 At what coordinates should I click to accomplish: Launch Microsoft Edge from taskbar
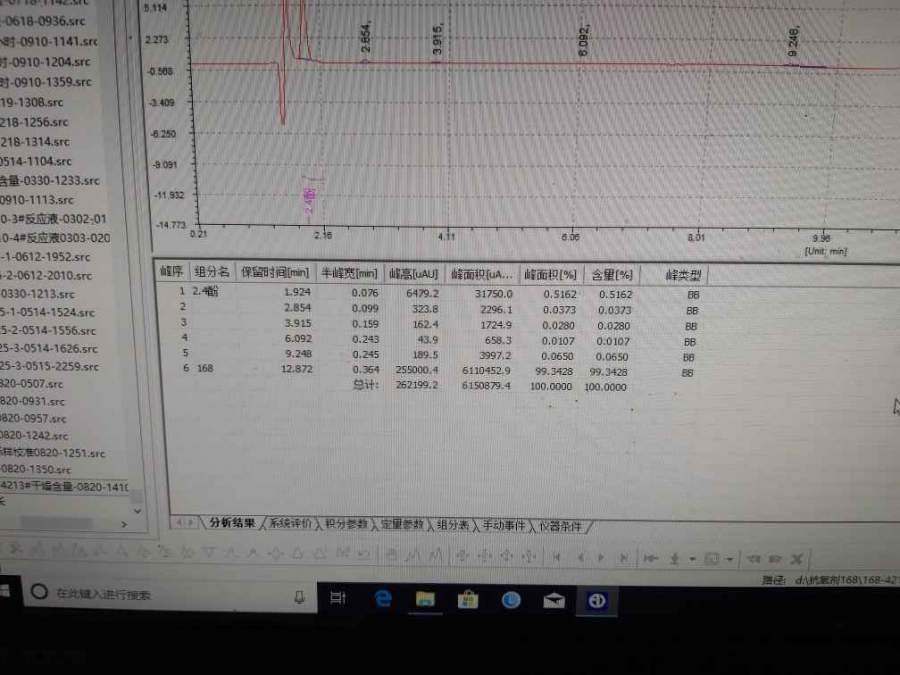pos(383,599)
